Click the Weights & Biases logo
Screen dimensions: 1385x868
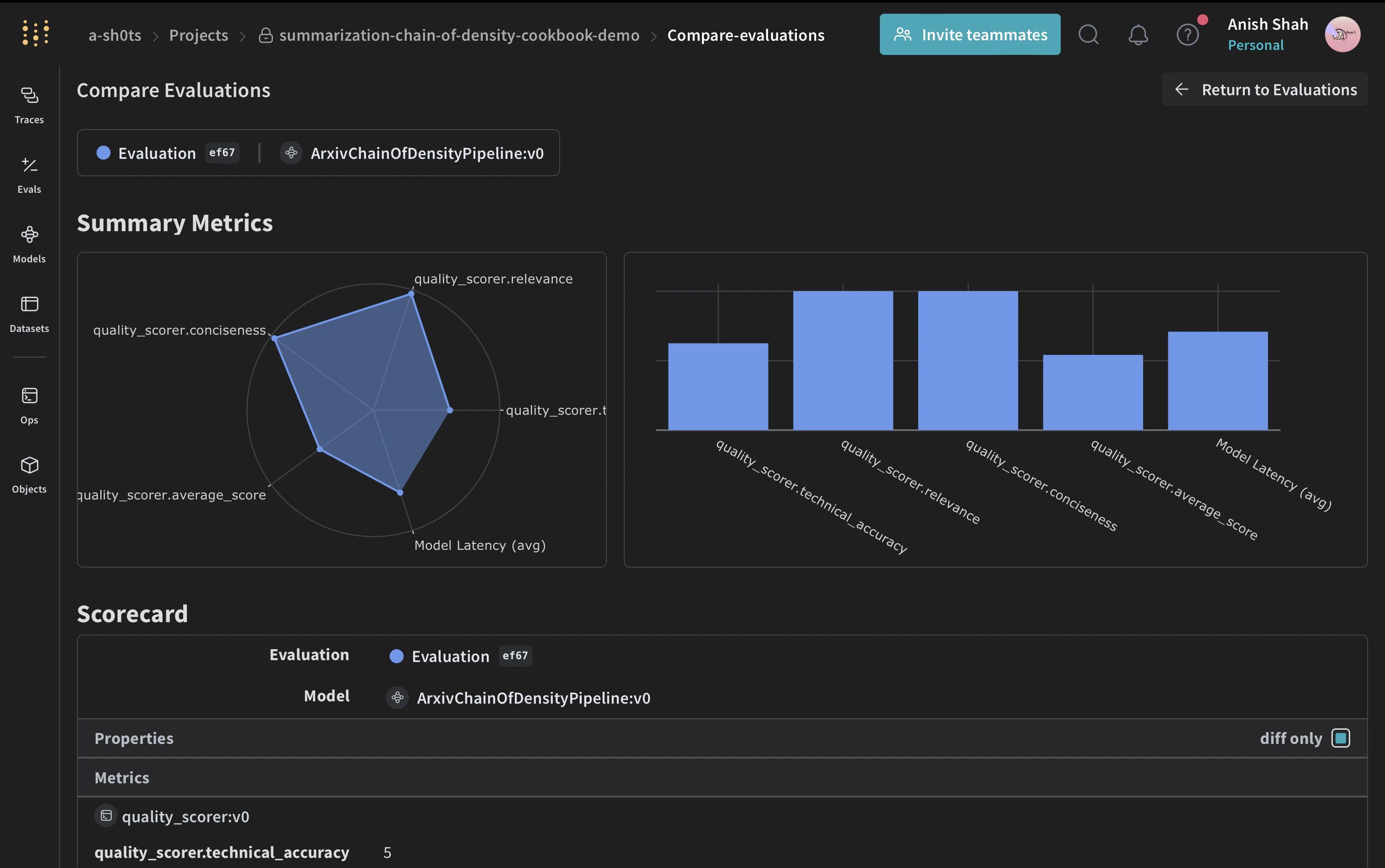tap(35, 33)
